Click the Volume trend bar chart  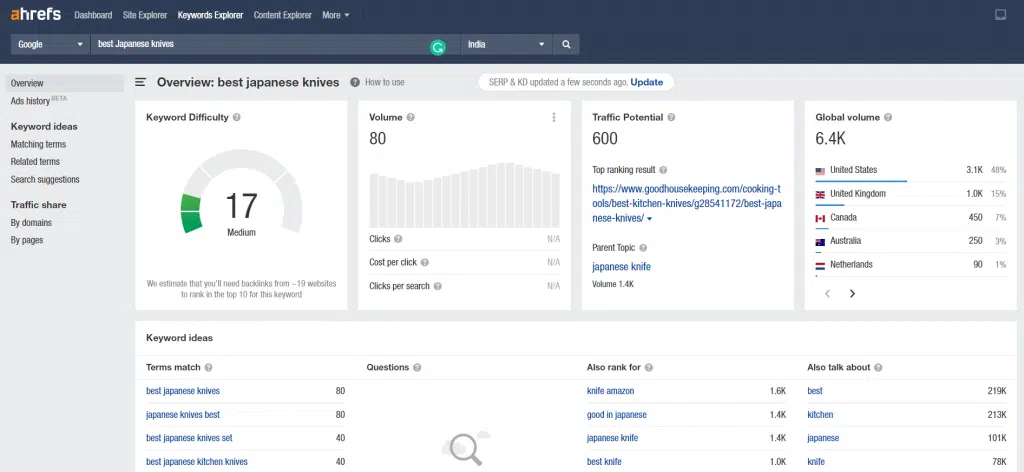click(464, 195)
